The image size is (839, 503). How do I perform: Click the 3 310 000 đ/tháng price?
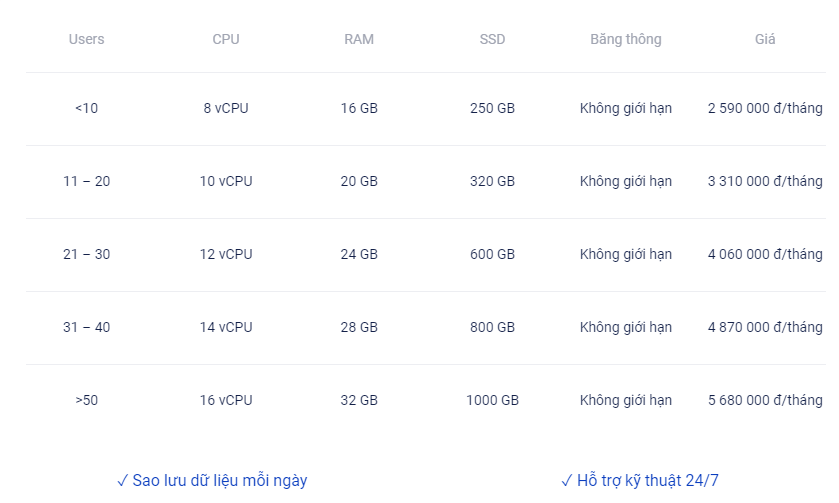coord(765,181)
